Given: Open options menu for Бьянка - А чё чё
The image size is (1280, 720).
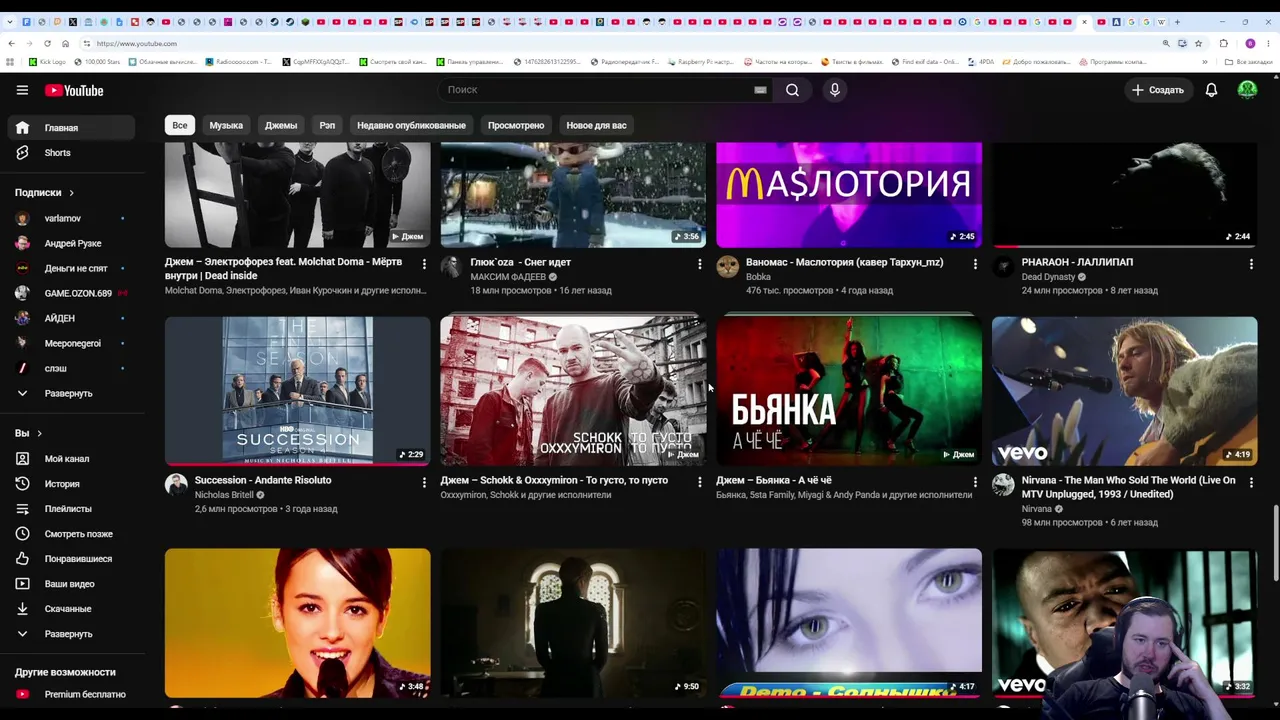Looking at the screenshot, I should [x=975, y=482].
